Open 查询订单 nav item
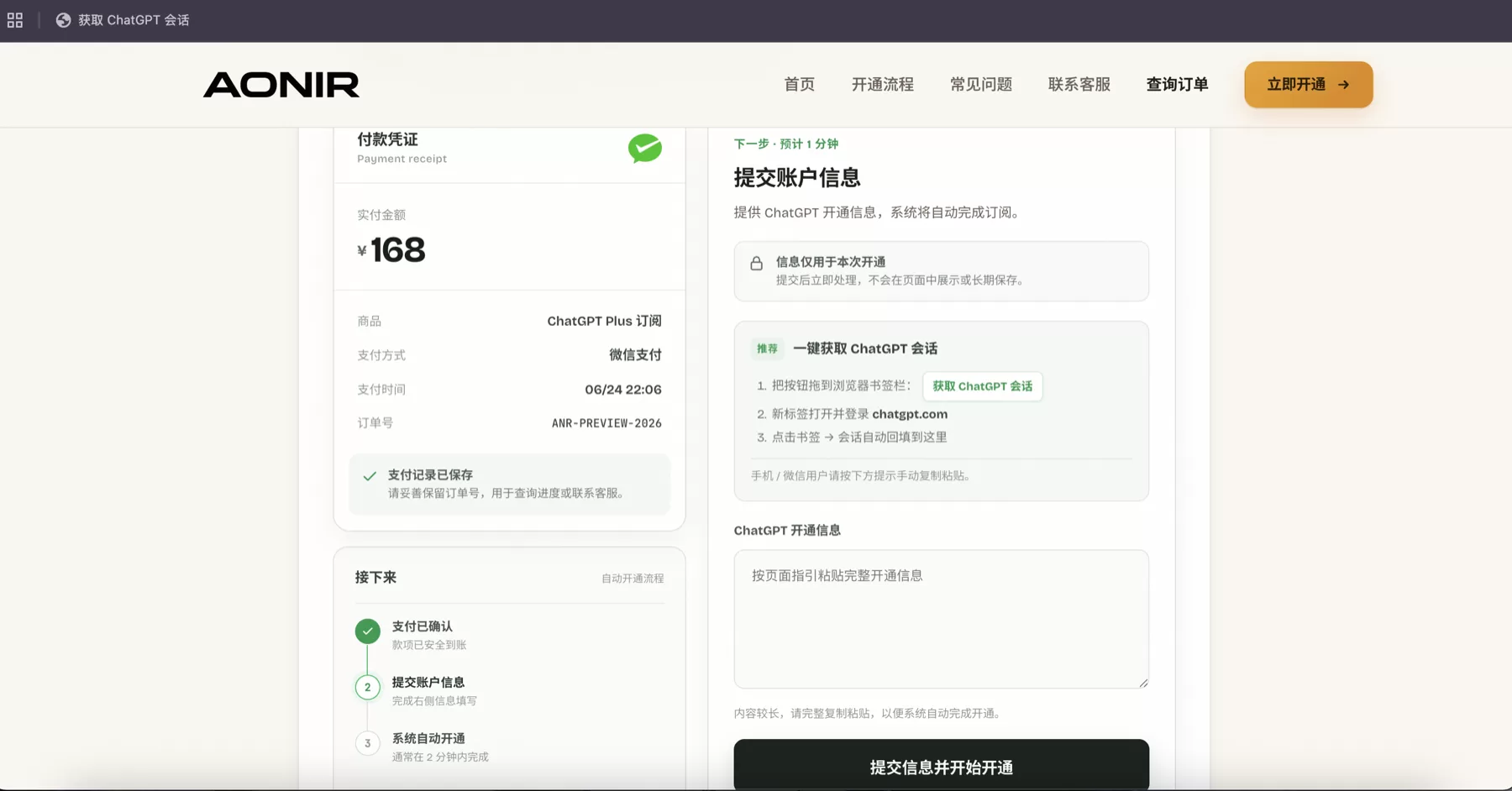 [x=1177, y=85]
